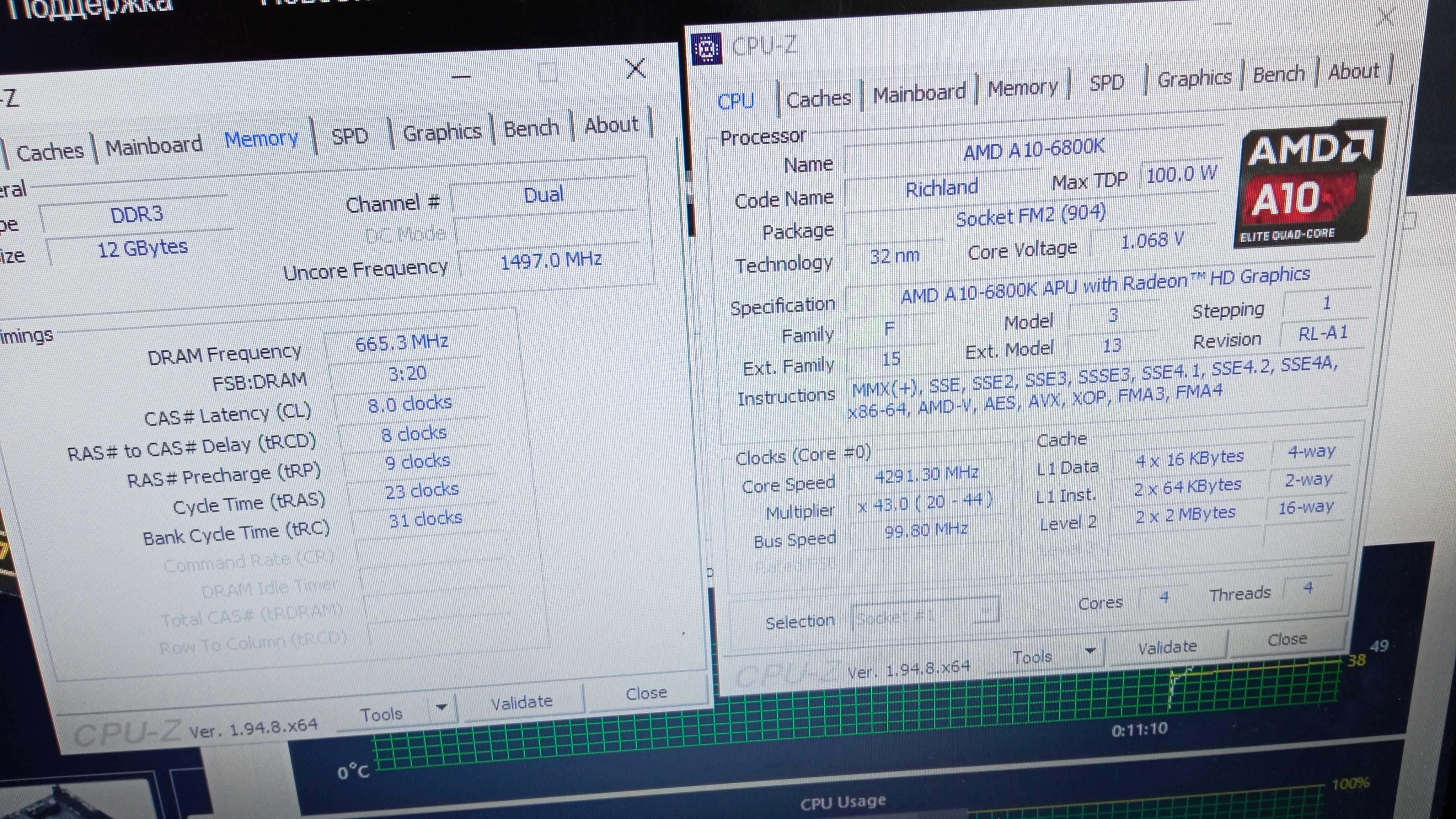Click processor name AMD A10-6800K field
This screenshot has width=1456, height=819.
pos(1034,150)
